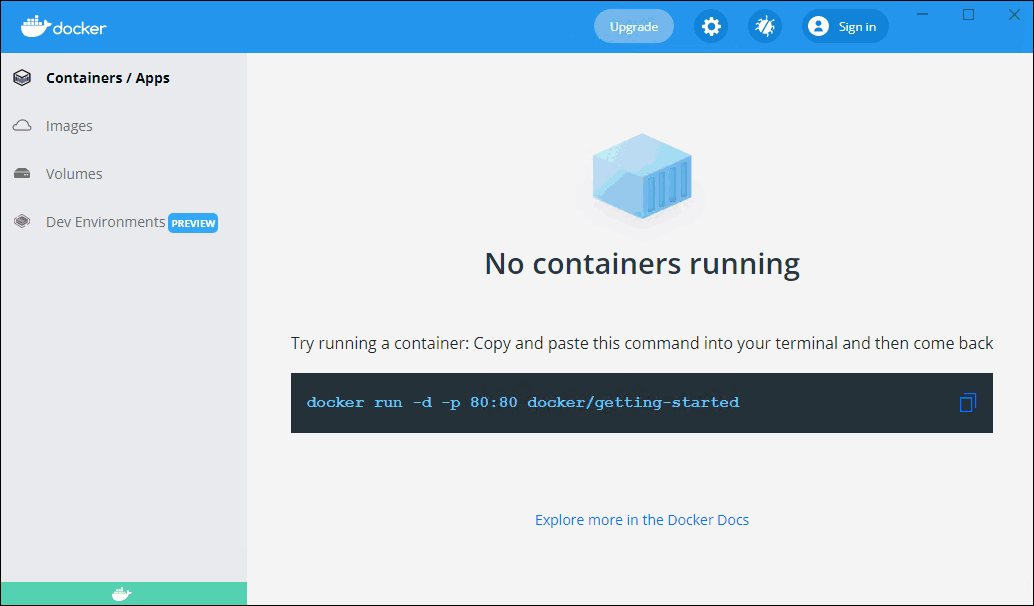Image resolution: width=1034 pixels, height=606 pixels.
Task: Minimize the Docker Desktop window
Action: 923,15
